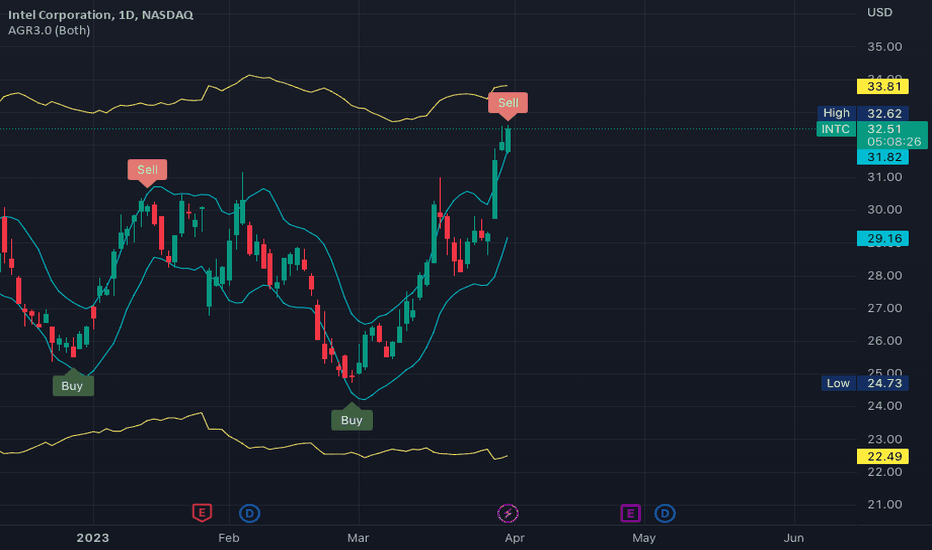Click the blue dividend D marker near February
The height and width of the screenshot is (550, 932).
click(x=250, y=513)
